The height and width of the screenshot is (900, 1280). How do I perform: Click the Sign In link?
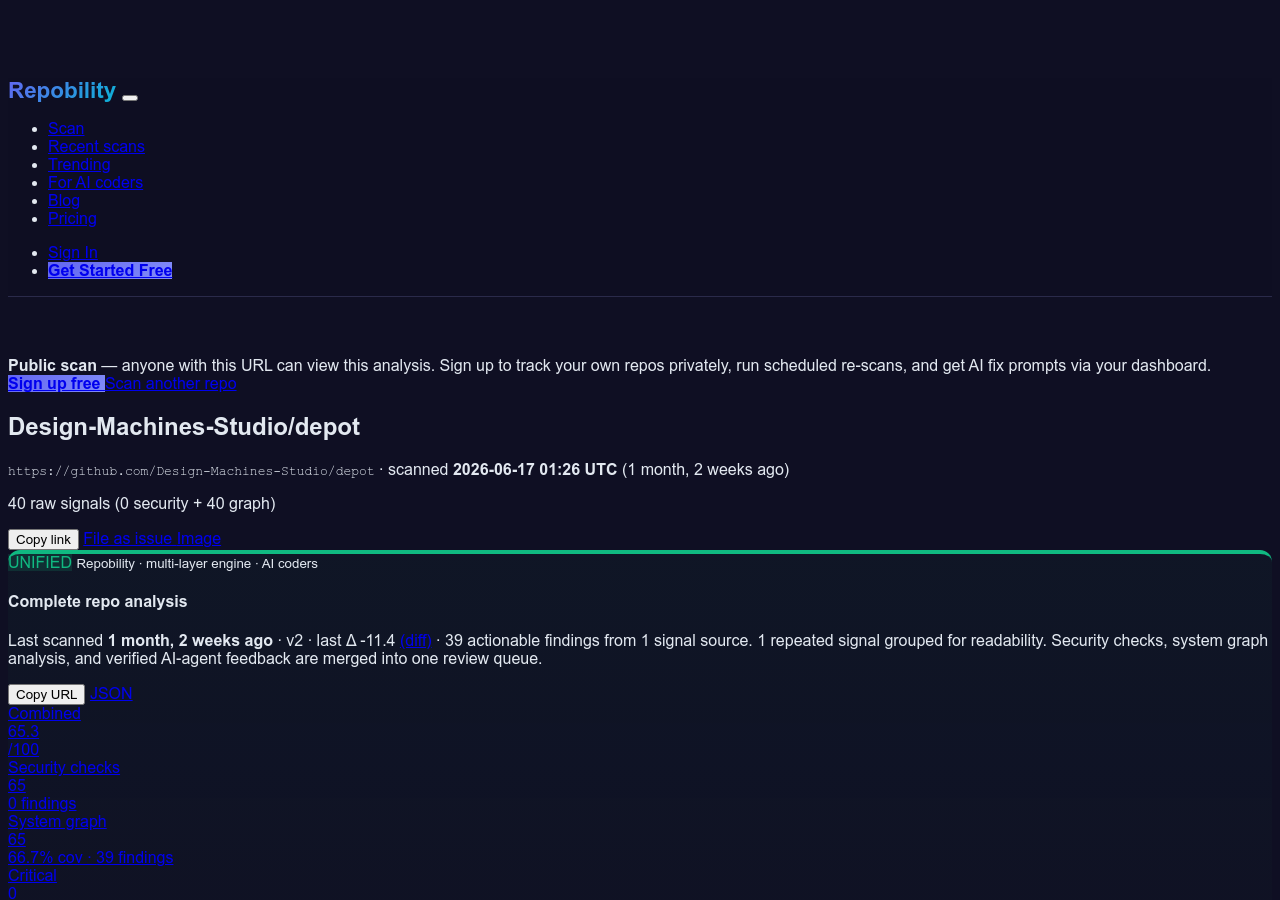[x=73, y=252]
